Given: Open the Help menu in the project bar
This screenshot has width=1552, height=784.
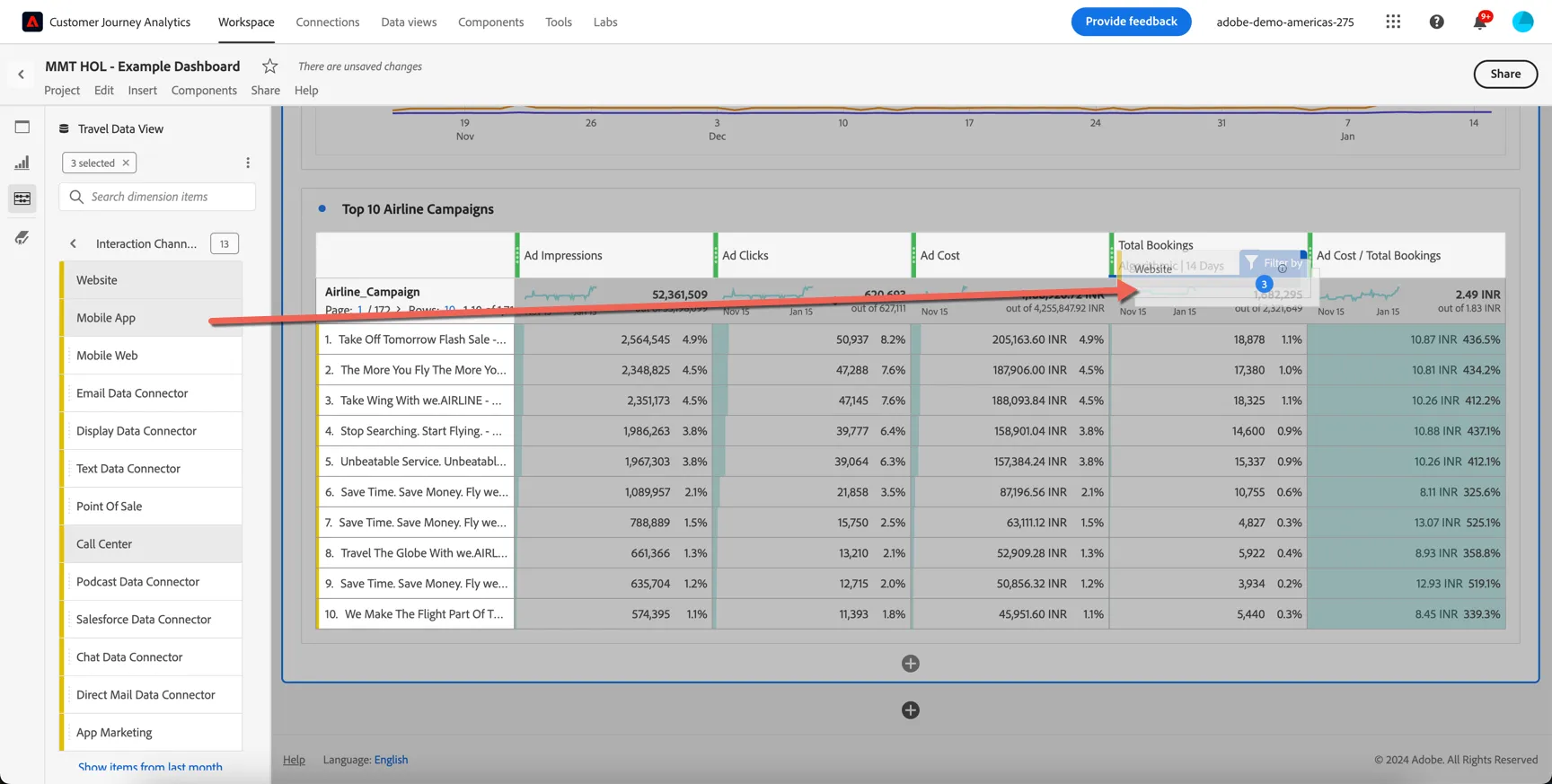Looking at the screenshot, I should [306, 90].
